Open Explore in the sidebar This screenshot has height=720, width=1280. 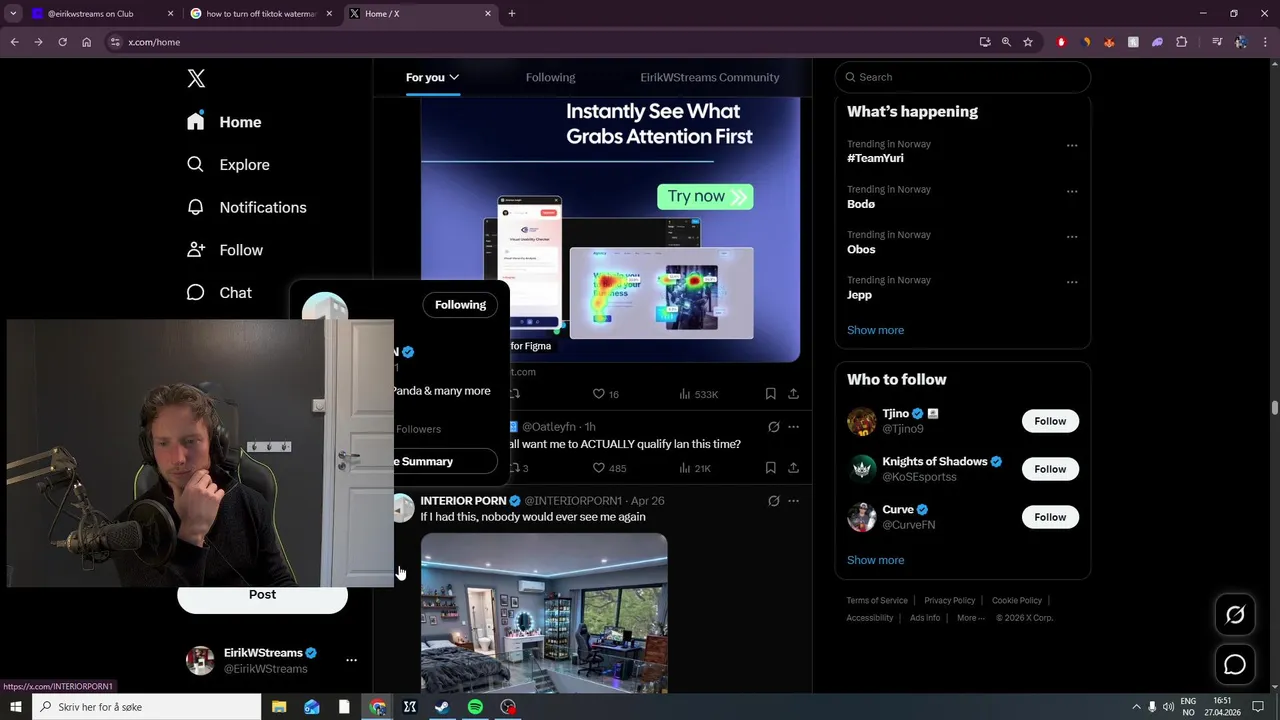click(x=228, y=165)
